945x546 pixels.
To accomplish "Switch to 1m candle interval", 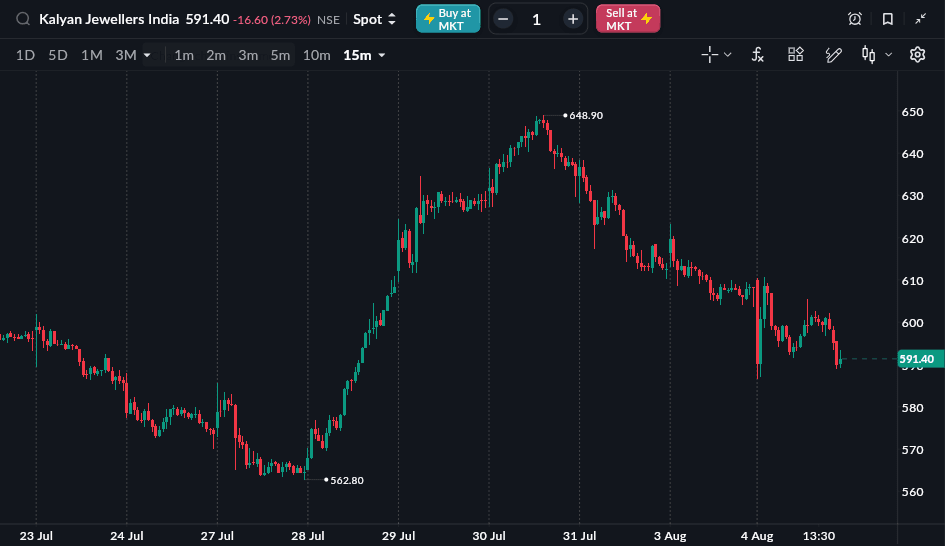I will point(184,55).
